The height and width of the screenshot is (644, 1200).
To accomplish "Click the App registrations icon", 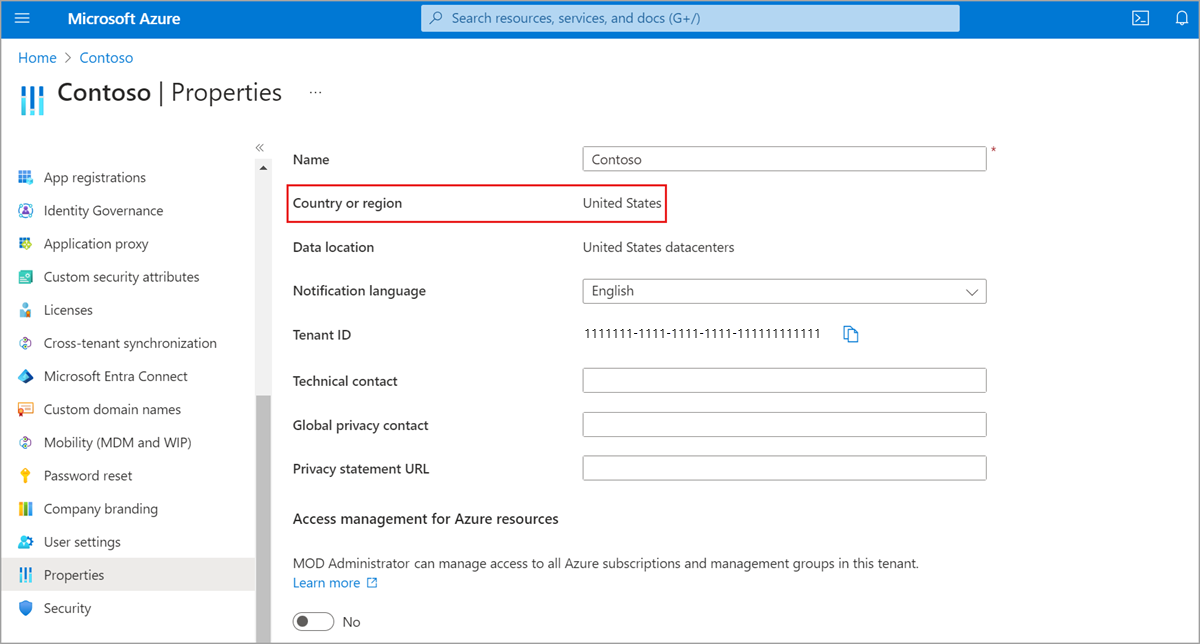I will click(26, 178).
